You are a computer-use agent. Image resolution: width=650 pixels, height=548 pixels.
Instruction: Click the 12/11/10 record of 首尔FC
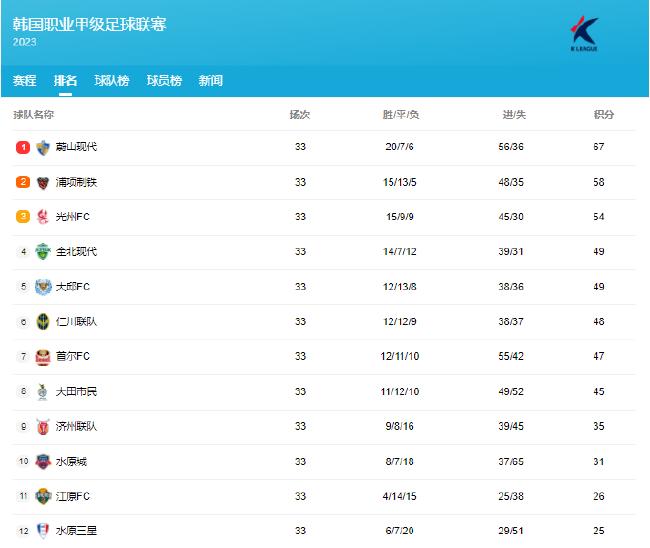[400, 356]
